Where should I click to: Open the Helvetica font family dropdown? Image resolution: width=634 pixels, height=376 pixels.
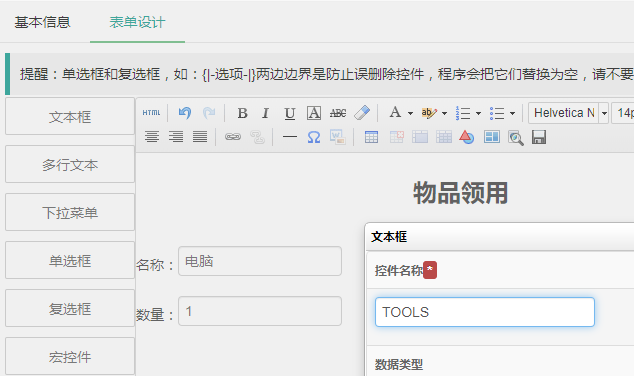pyautogui.click(x=604, y=113)
